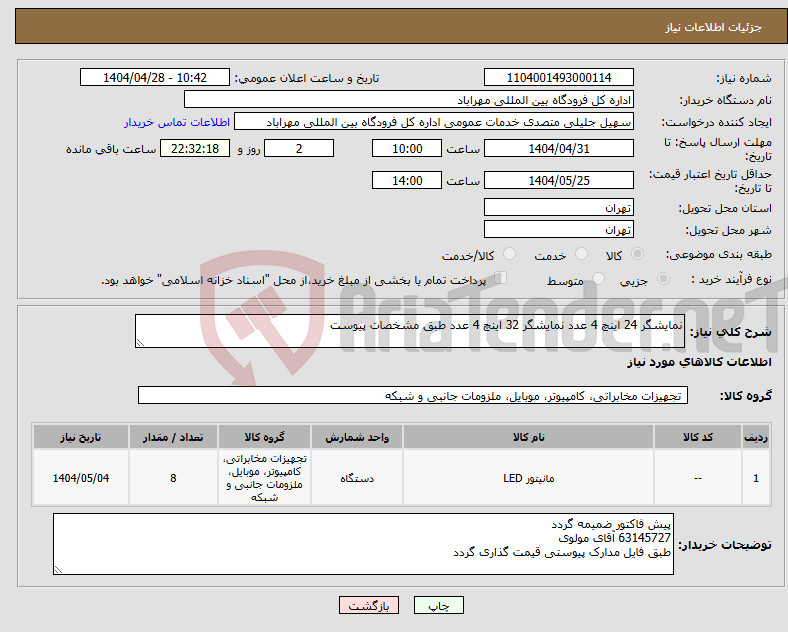The width and height of the screenshot is (788, 632).
Task: Click the quantity cell showing 8
Action: [x=173, y=478]
